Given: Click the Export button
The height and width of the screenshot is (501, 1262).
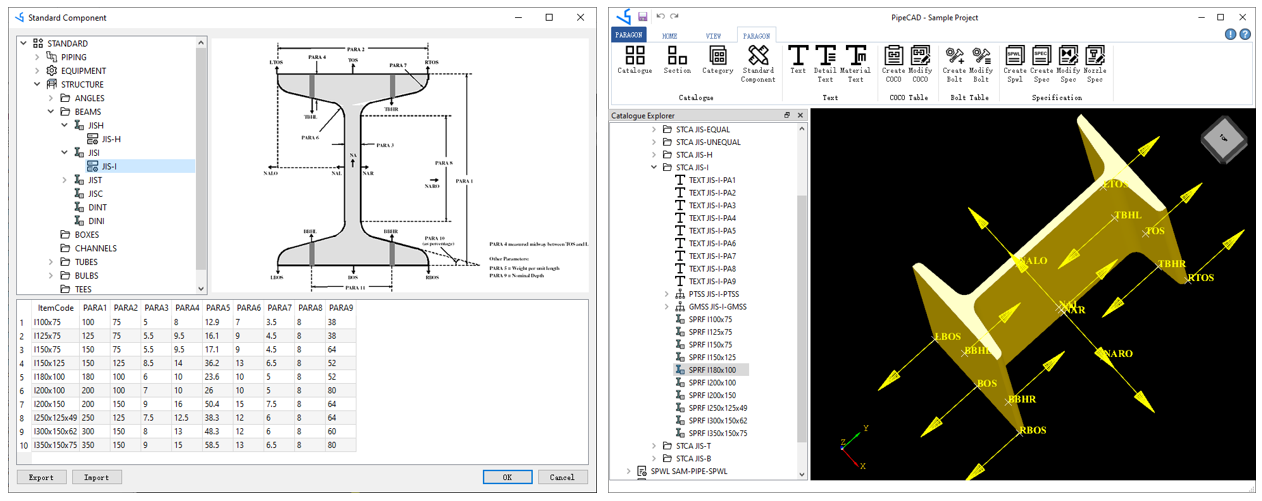Looking at the screenshot, I should click(42, 477).
